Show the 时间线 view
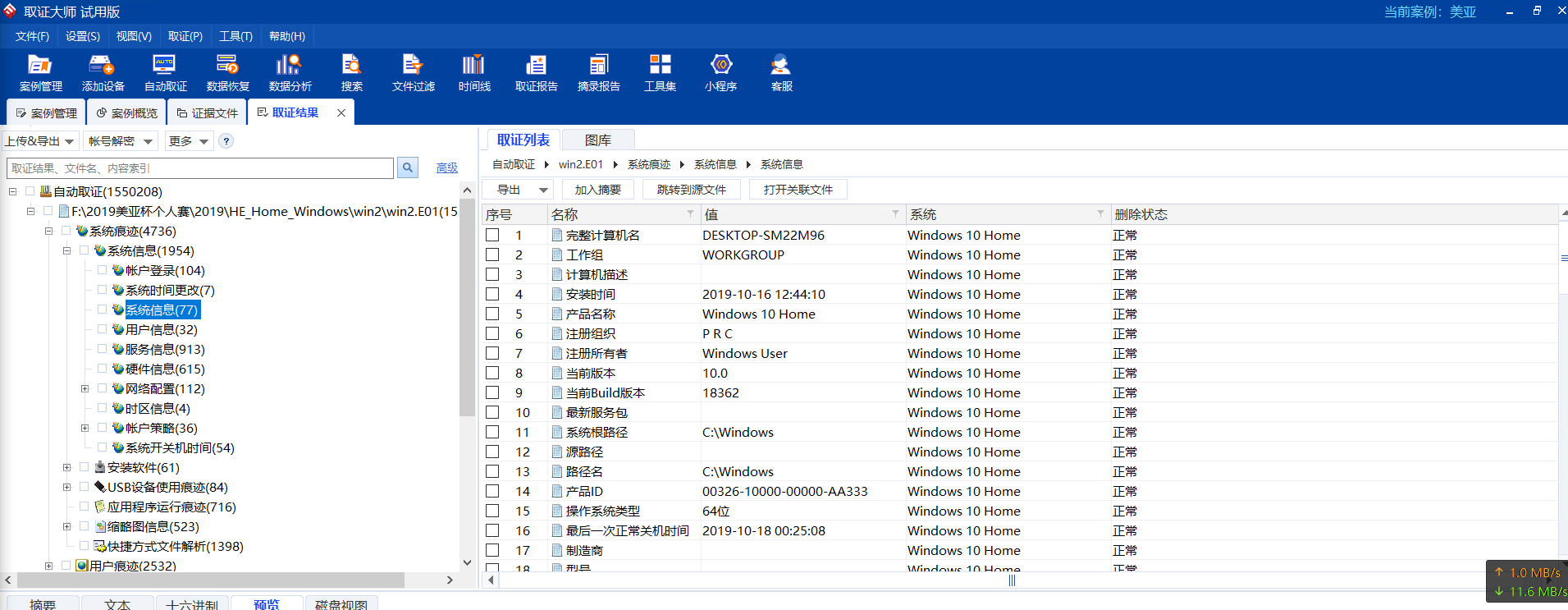Screen dimensions: 1568x610 click(474, 73)
